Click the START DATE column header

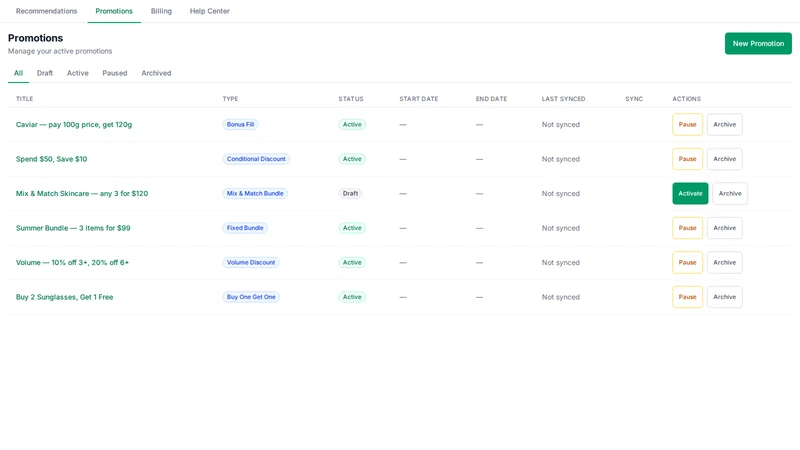click(x=419, y=99)
